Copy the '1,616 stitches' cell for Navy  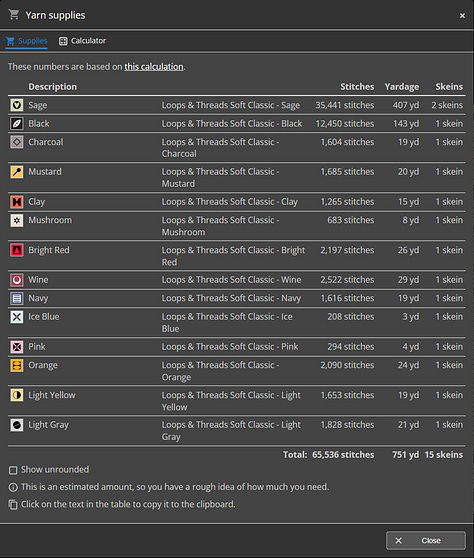[347, 298]
